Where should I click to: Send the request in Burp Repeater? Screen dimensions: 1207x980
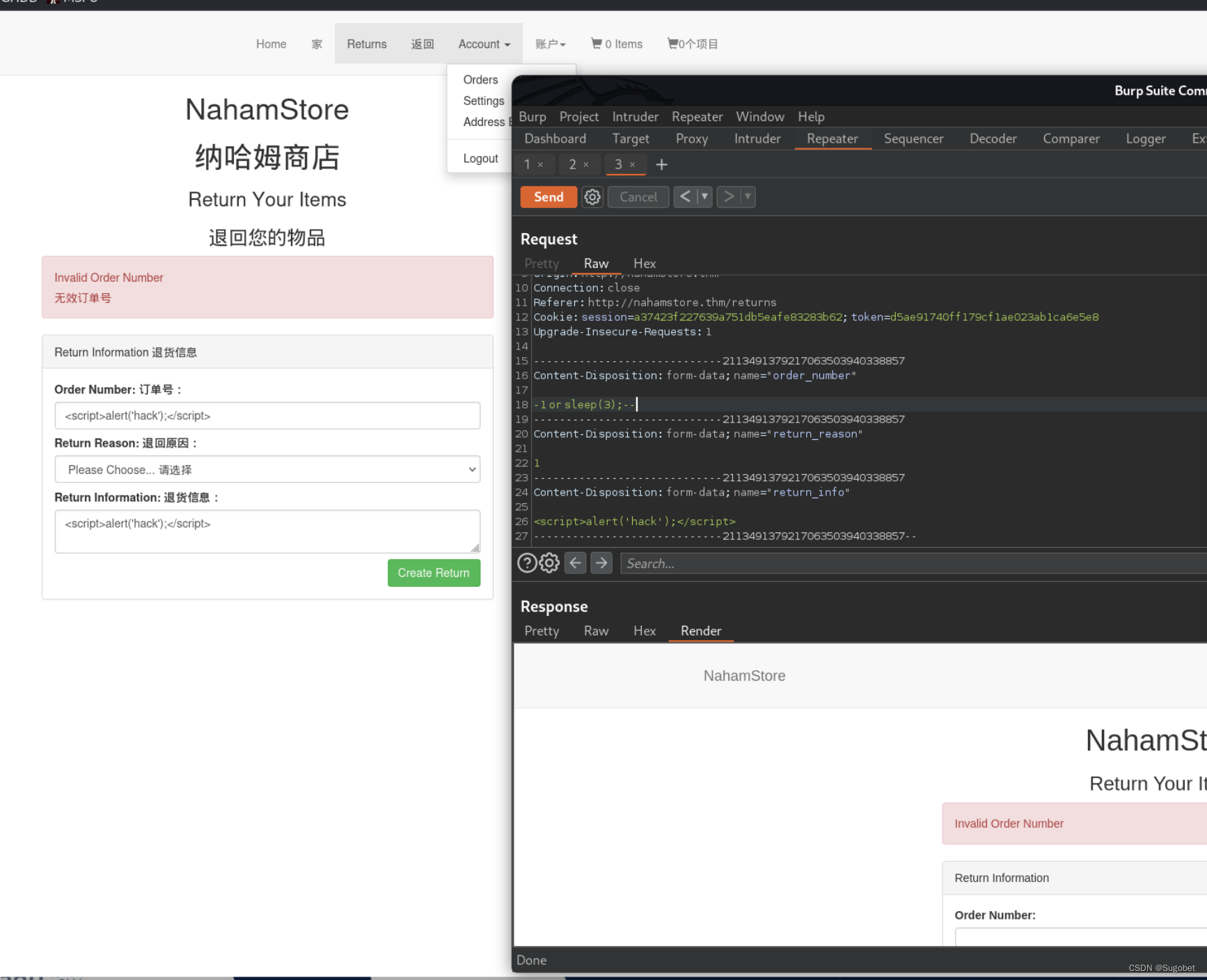[x=549, y=197]
